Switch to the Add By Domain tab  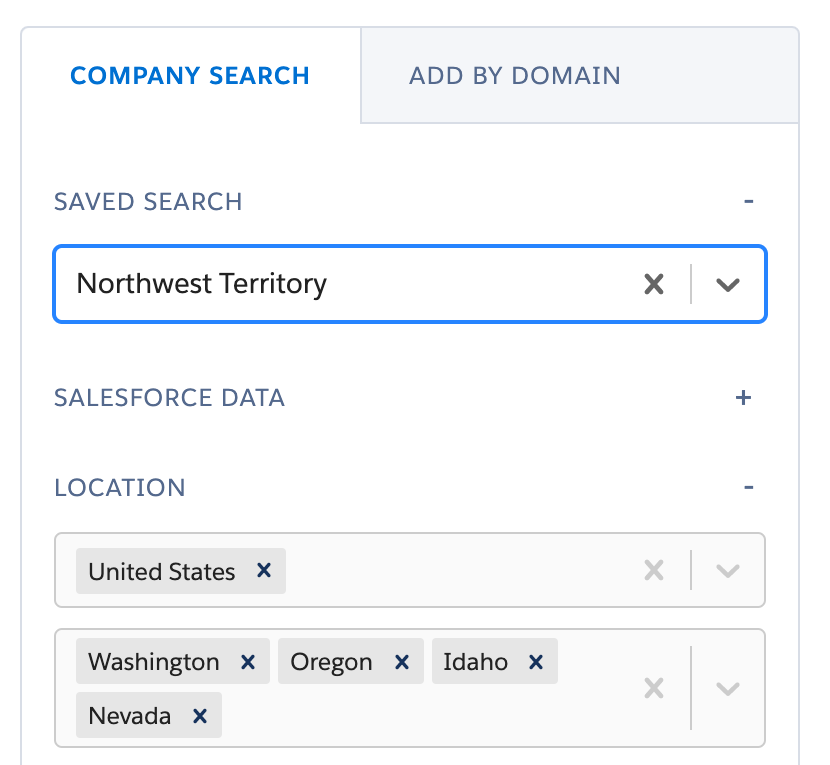coord(514,75)
